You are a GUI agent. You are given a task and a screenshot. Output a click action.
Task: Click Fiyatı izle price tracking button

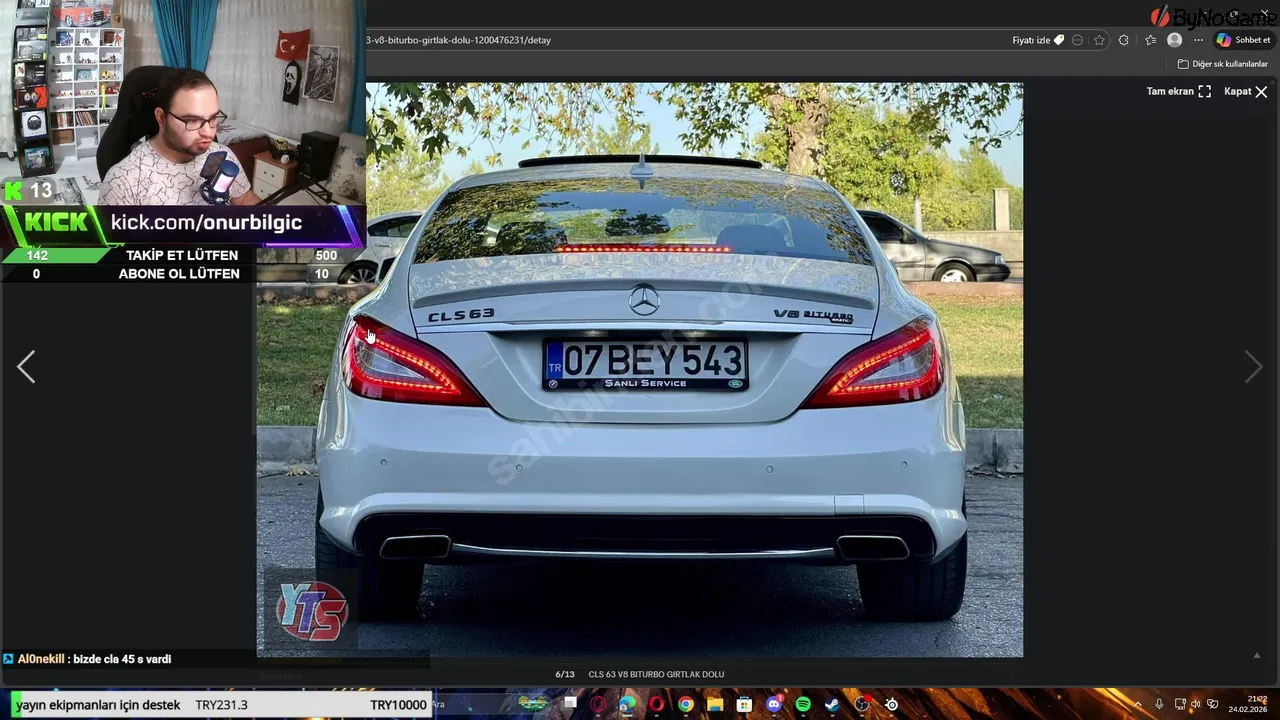(1038, 40)
